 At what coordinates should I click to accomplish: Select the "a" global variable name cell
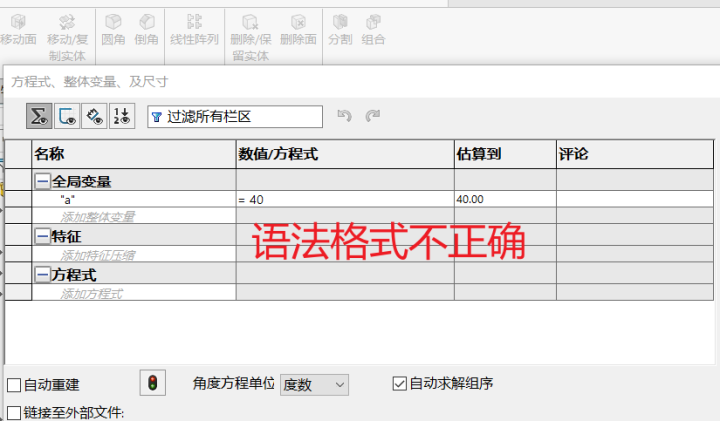click(x=134, y=199)
